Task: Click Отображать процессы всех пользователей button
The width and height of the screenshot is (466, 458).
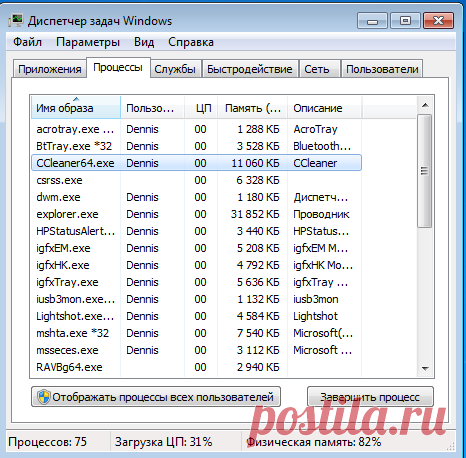Action: [156, 397]
